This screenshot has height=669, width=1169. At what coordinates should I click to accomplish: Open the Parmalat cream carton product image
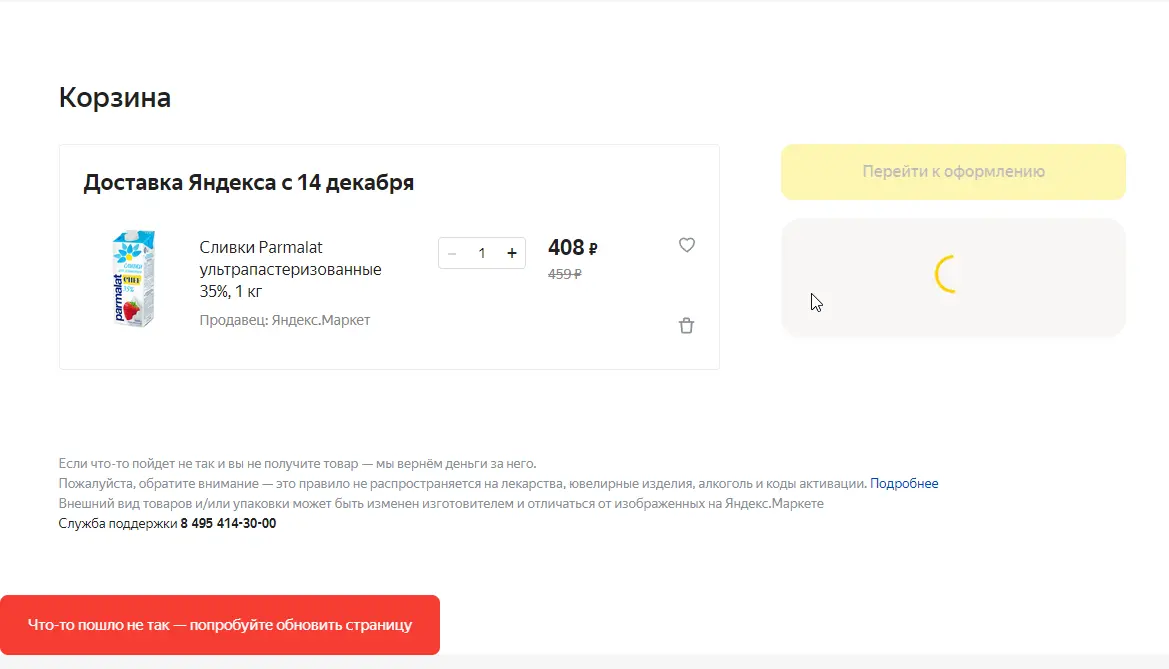(134, 278)
